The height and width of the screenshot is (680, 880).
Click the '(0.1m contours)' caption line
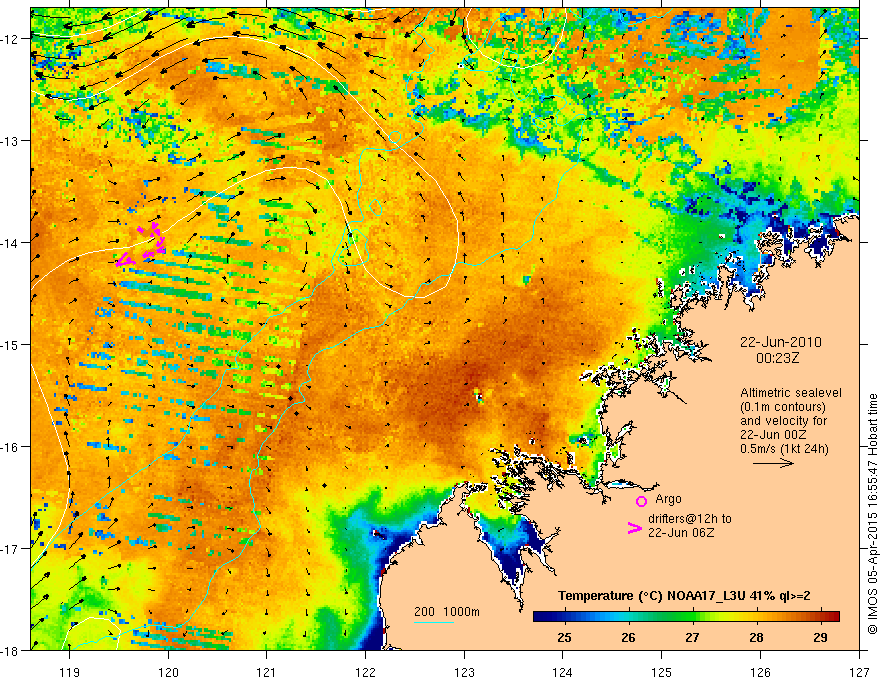783,407
